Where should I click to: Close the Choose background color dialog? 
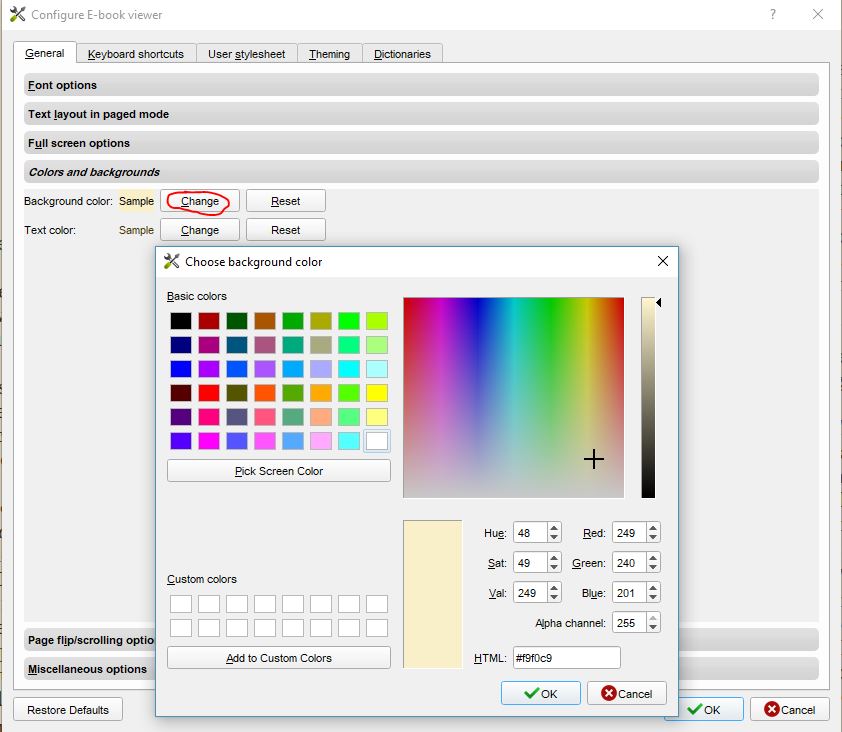pos(662,262)
